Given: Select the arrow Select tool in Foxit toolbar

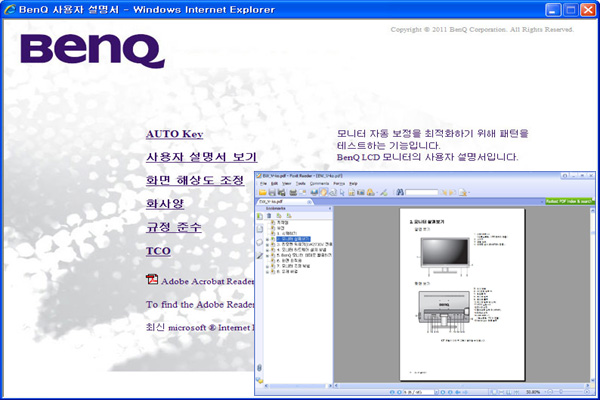Looking at the screenshot, I should [x=342, y=193].
